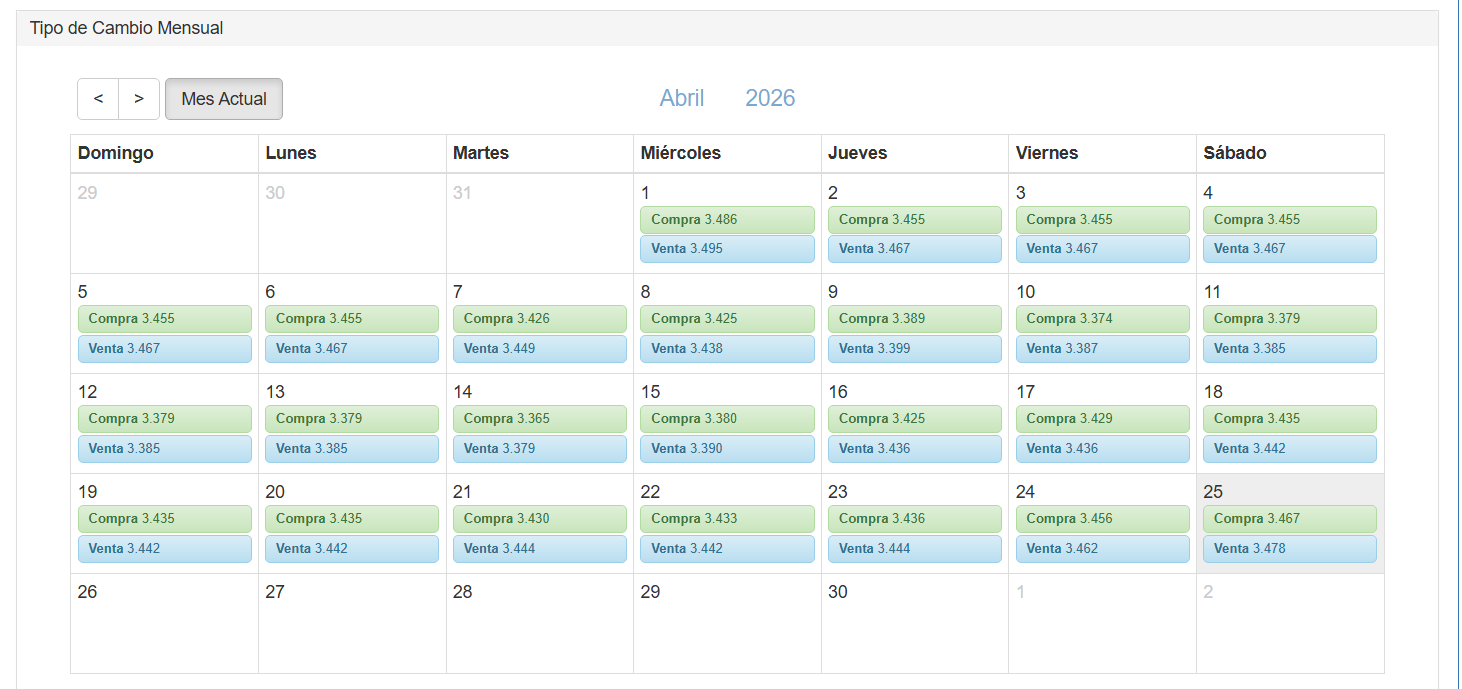The width and height of the screenshot is (1462, 689).
Task: Click the Venta 3.399 badge on April 9
Action: click(x=914, y=348)
